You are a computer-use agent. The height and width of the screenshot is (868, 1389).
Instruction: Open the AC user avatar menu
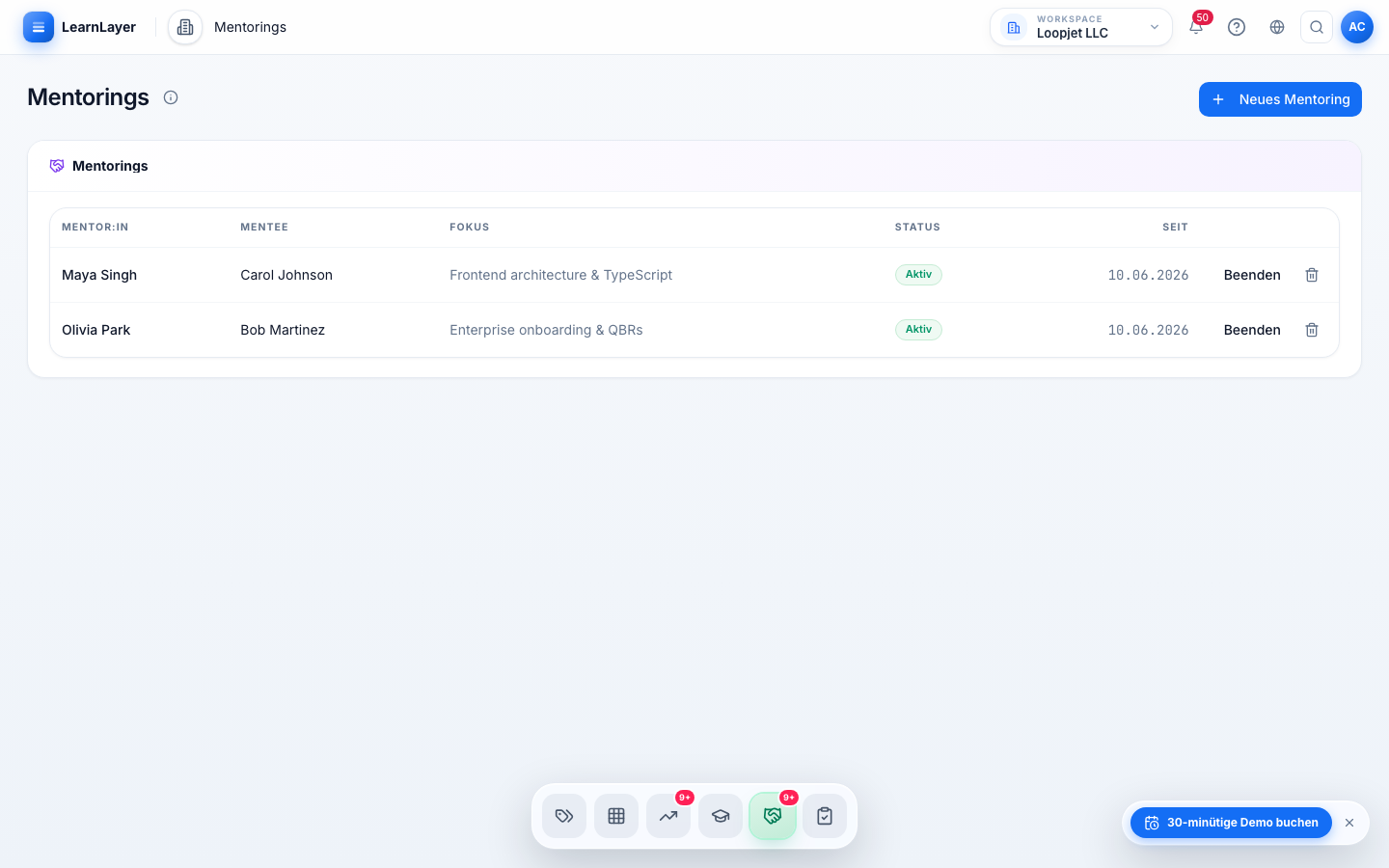click(1357, 27)
